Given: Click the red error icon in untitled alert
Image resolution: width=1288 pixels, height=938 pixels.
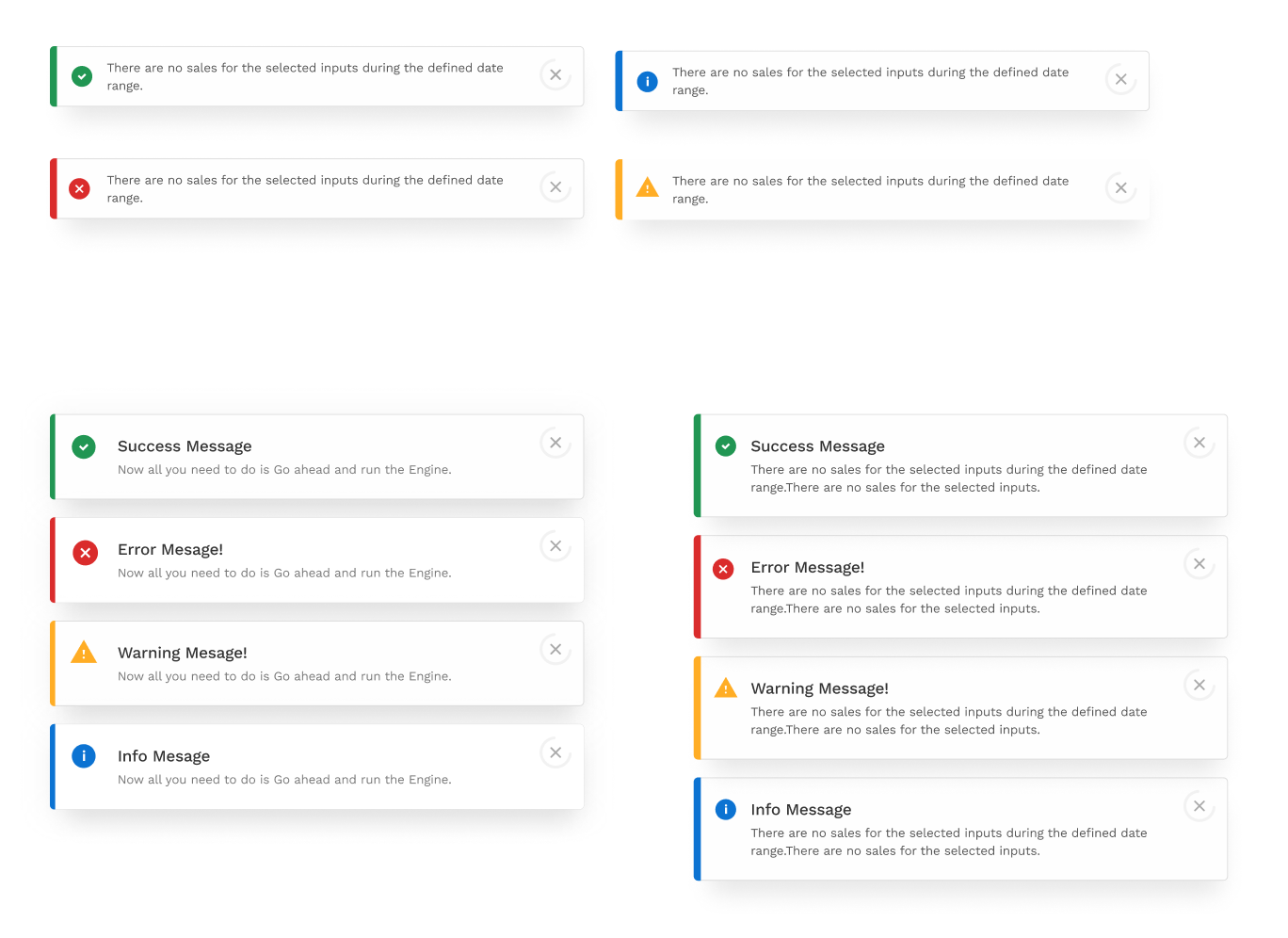Looking at the screenshot, I should pos(80,189).
